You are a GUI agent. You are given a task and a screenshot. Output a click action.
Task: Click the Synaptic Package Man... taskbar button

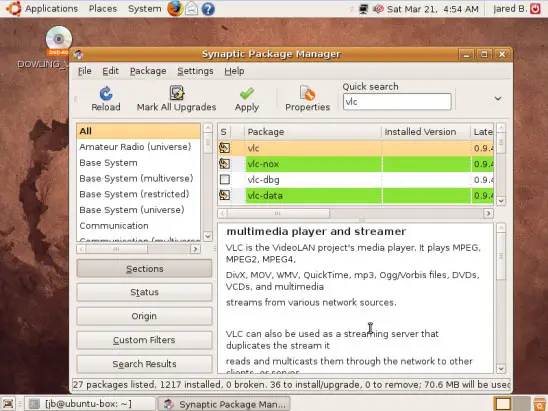224,404
